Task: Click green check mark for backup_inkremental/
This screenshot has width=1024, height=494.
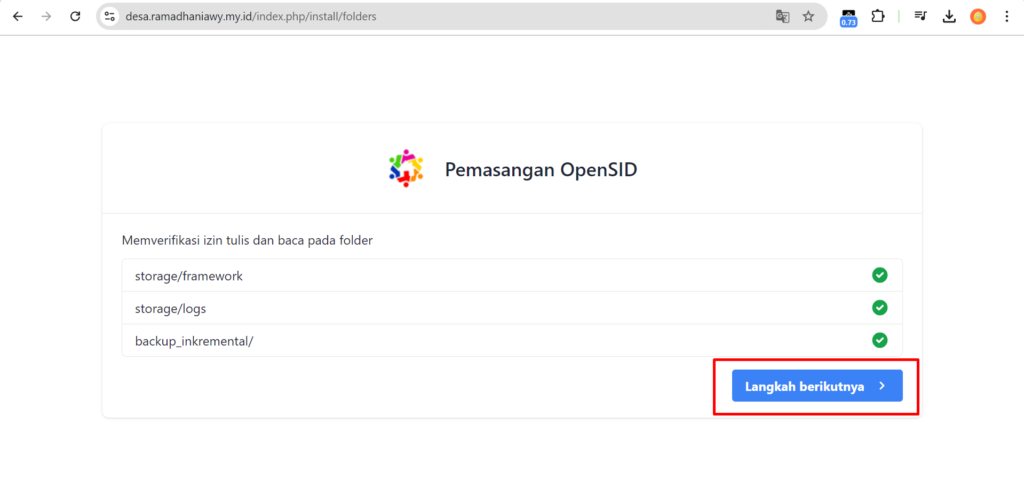Action: click(x=880, y=340)
